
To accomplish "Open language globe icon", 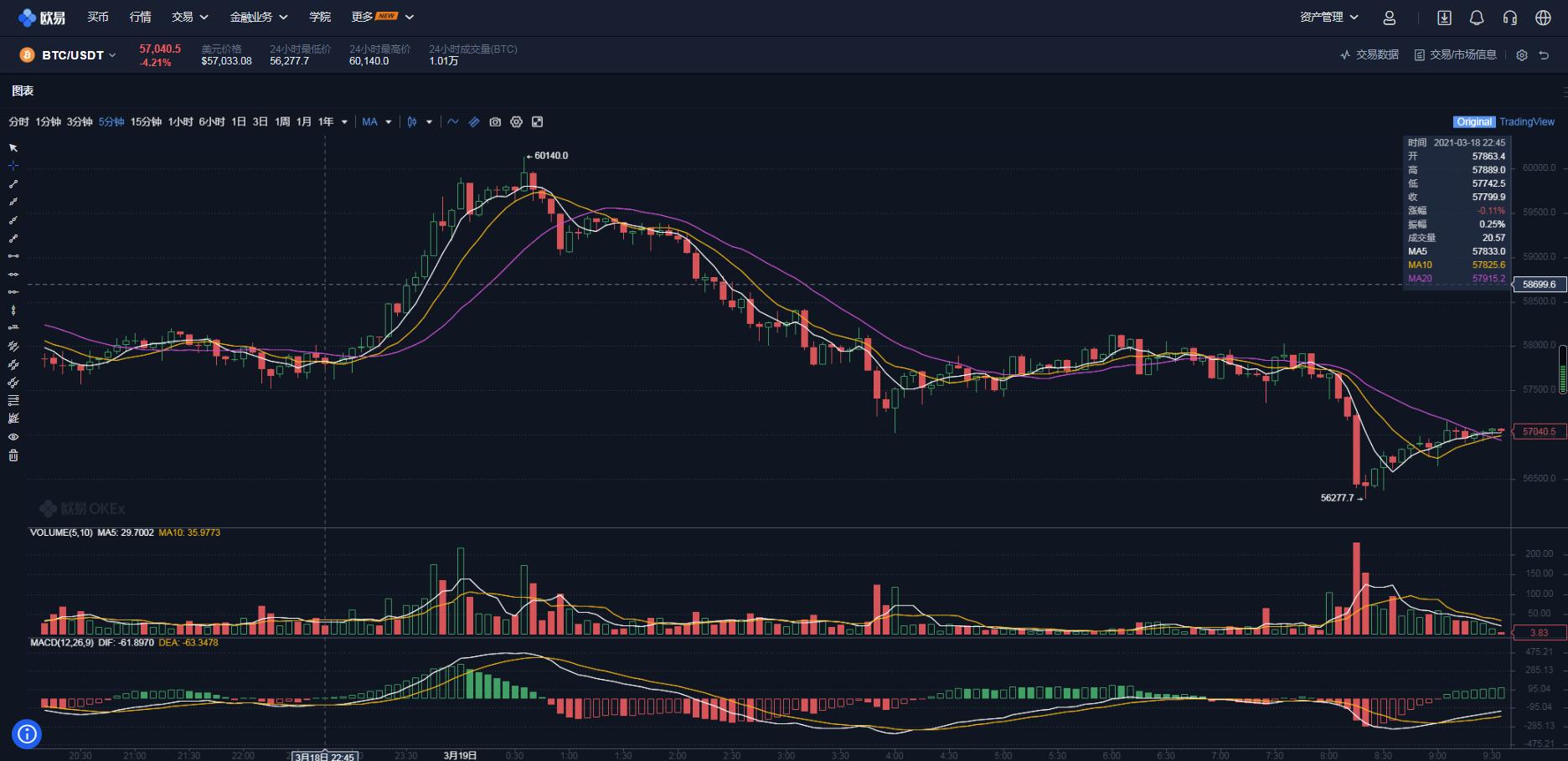I will (1543, 18).
